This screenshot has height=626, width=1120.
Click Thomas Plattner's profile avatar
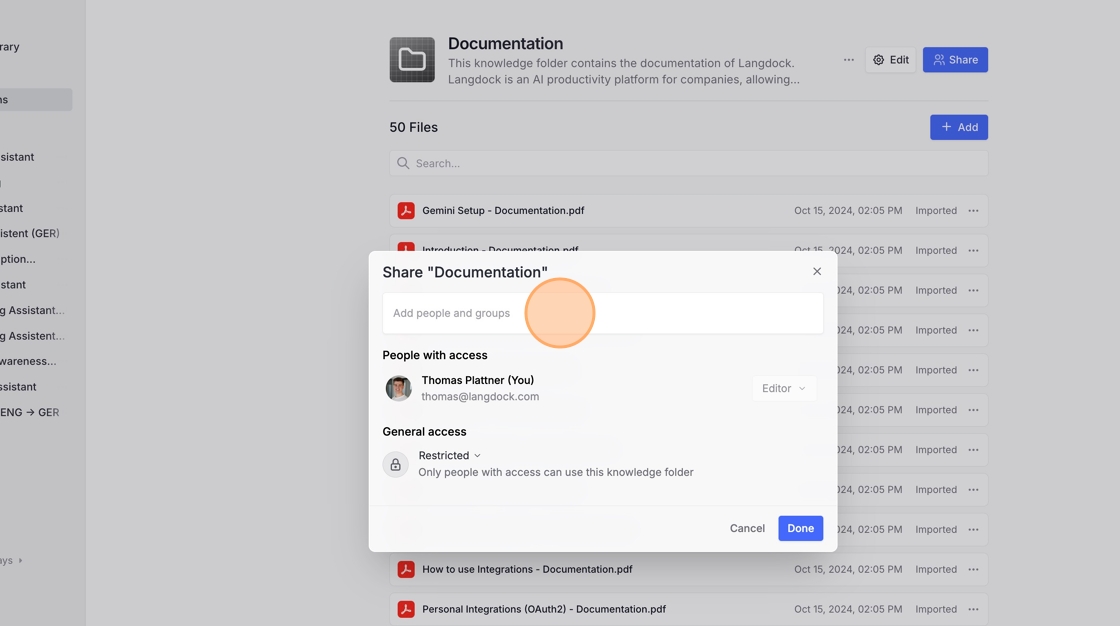(x=399, y=388)
